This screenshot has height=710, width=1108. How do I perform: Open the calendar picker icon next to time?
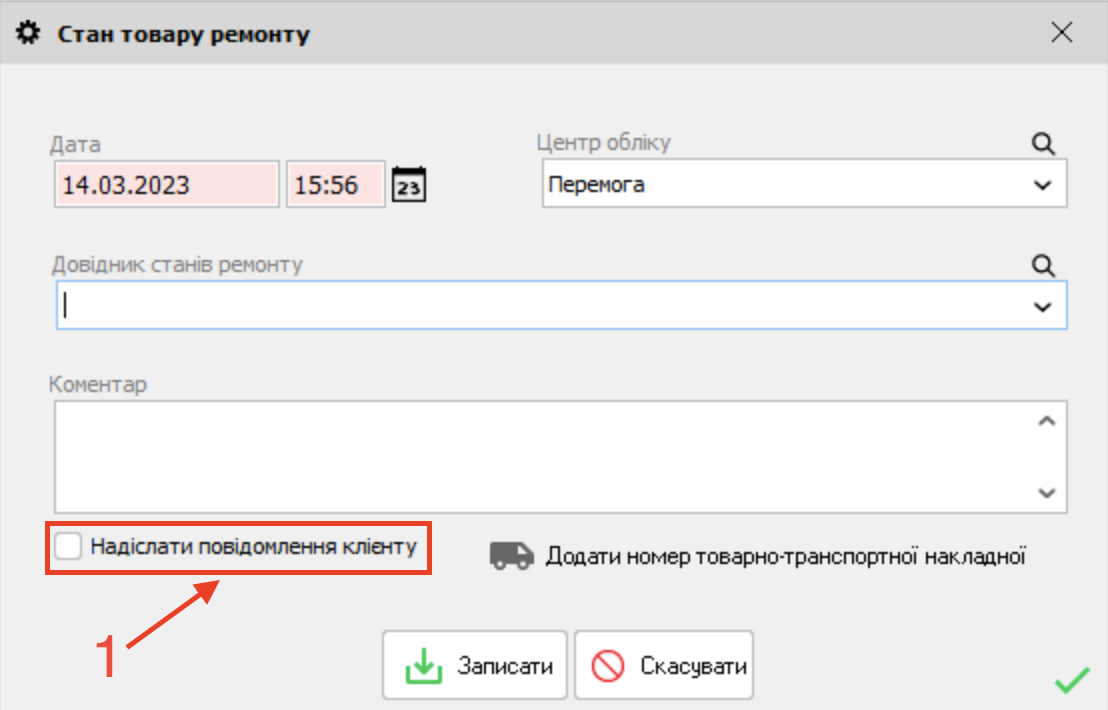408,183
